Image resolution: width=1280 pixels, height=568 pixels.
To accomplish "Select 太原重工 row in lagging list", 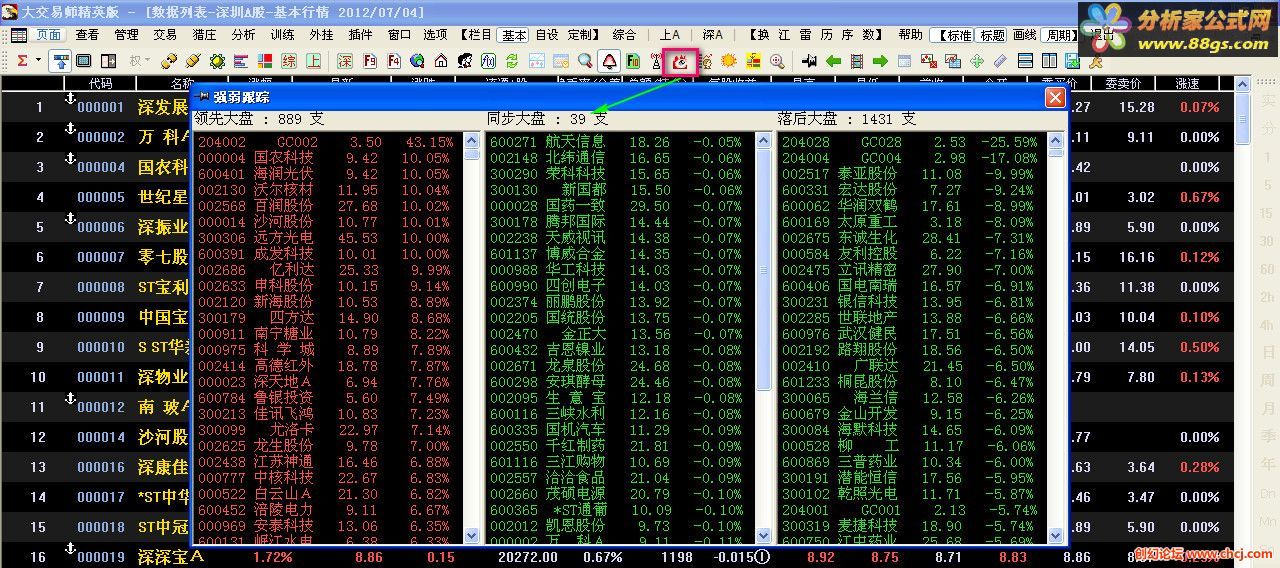I will click(910, 222).
